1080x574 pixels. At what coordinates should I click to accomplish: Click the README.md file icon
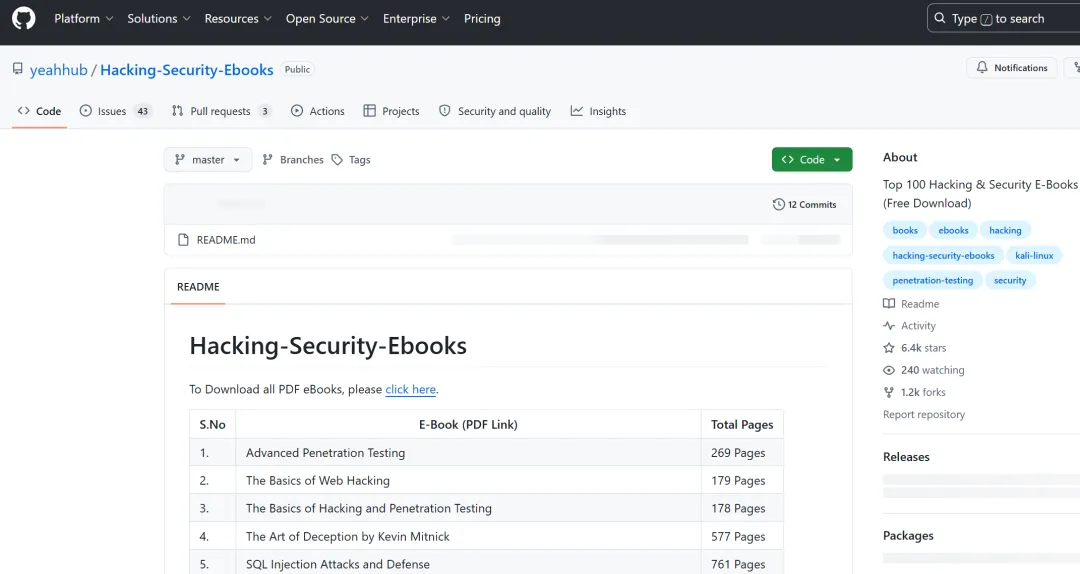183,240
